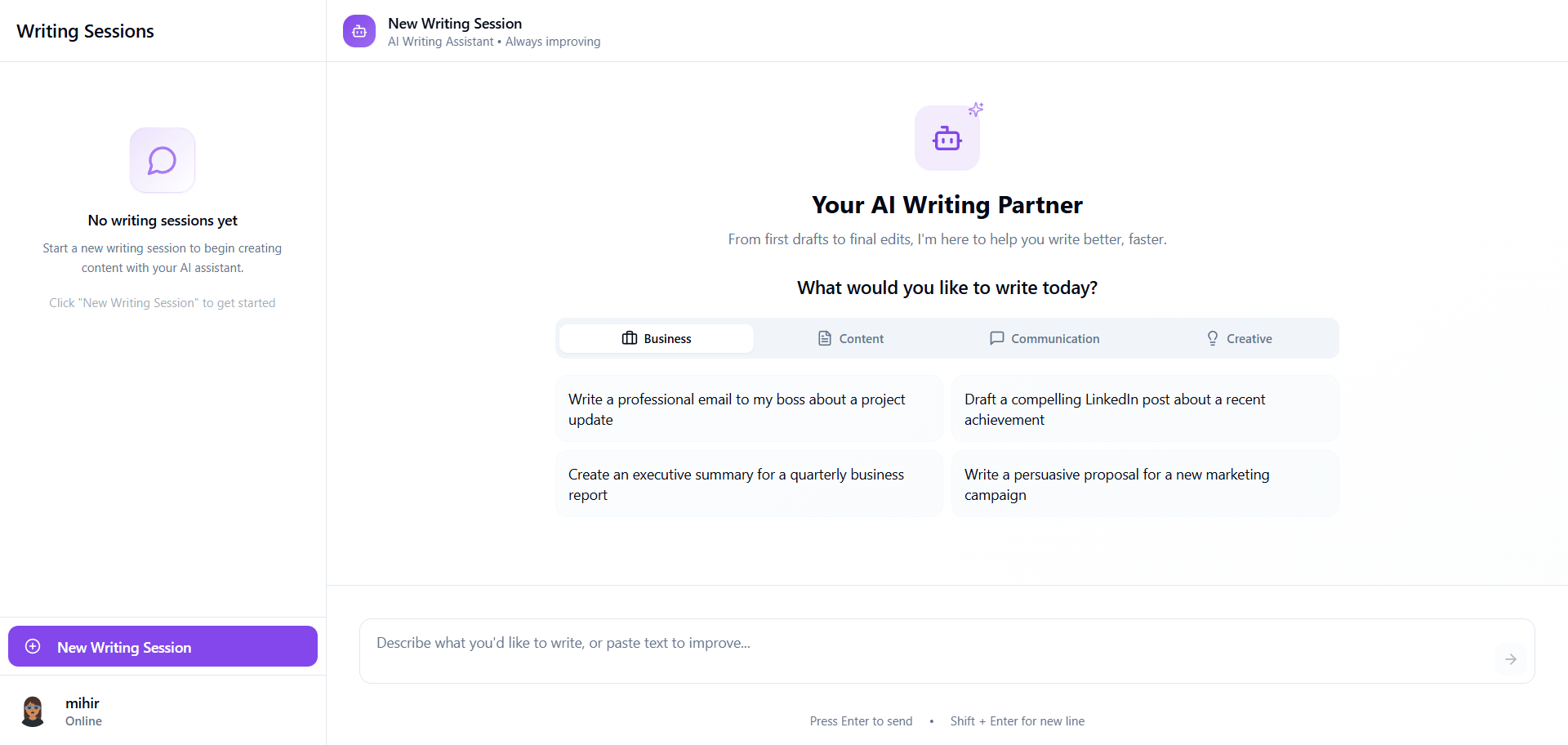
Task: Click the large AI robot icon in the center
Action: (x=947, y=139)
